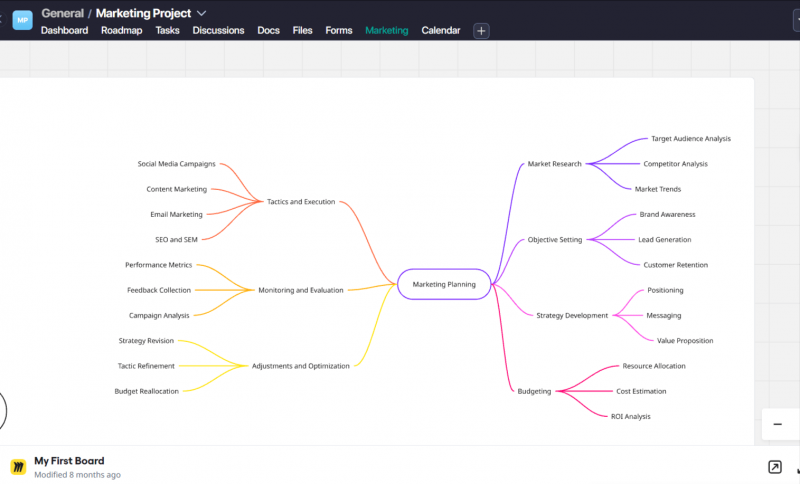Viewport: 800px width, 484px height.
Task: Click the Modified 8 months ago text
Action: (x=78, y=475)
